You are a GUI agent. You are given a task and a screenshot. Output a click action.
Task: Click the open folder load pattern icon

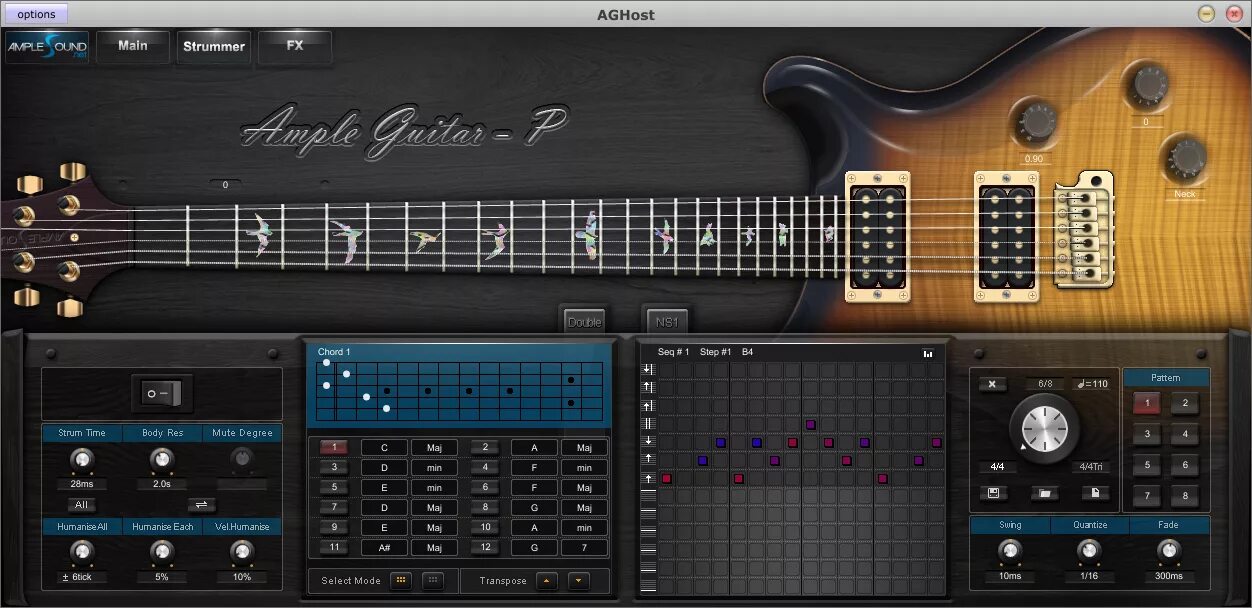click(x=1044, y=493)
